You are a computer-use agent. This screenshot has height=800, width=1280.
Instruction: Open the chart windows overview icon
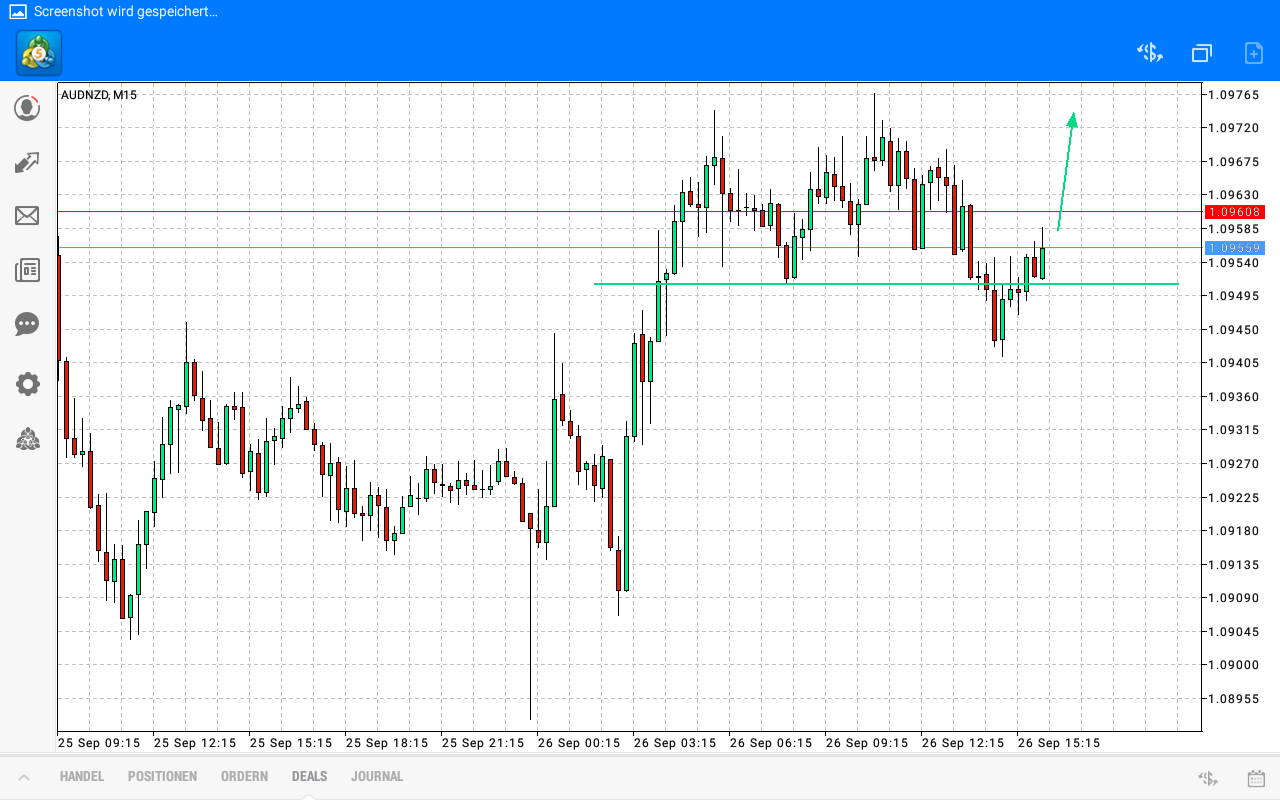click(x=1201, y=53)
